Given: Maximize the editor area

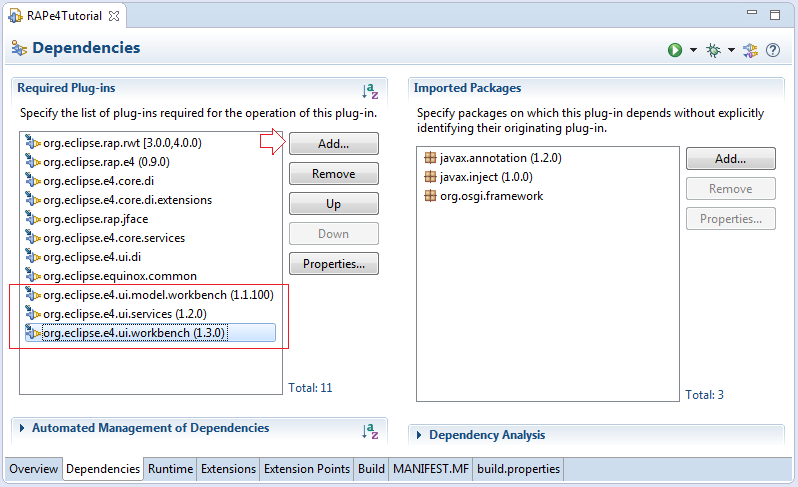Looking at the screenshot, I should (775, 15).
